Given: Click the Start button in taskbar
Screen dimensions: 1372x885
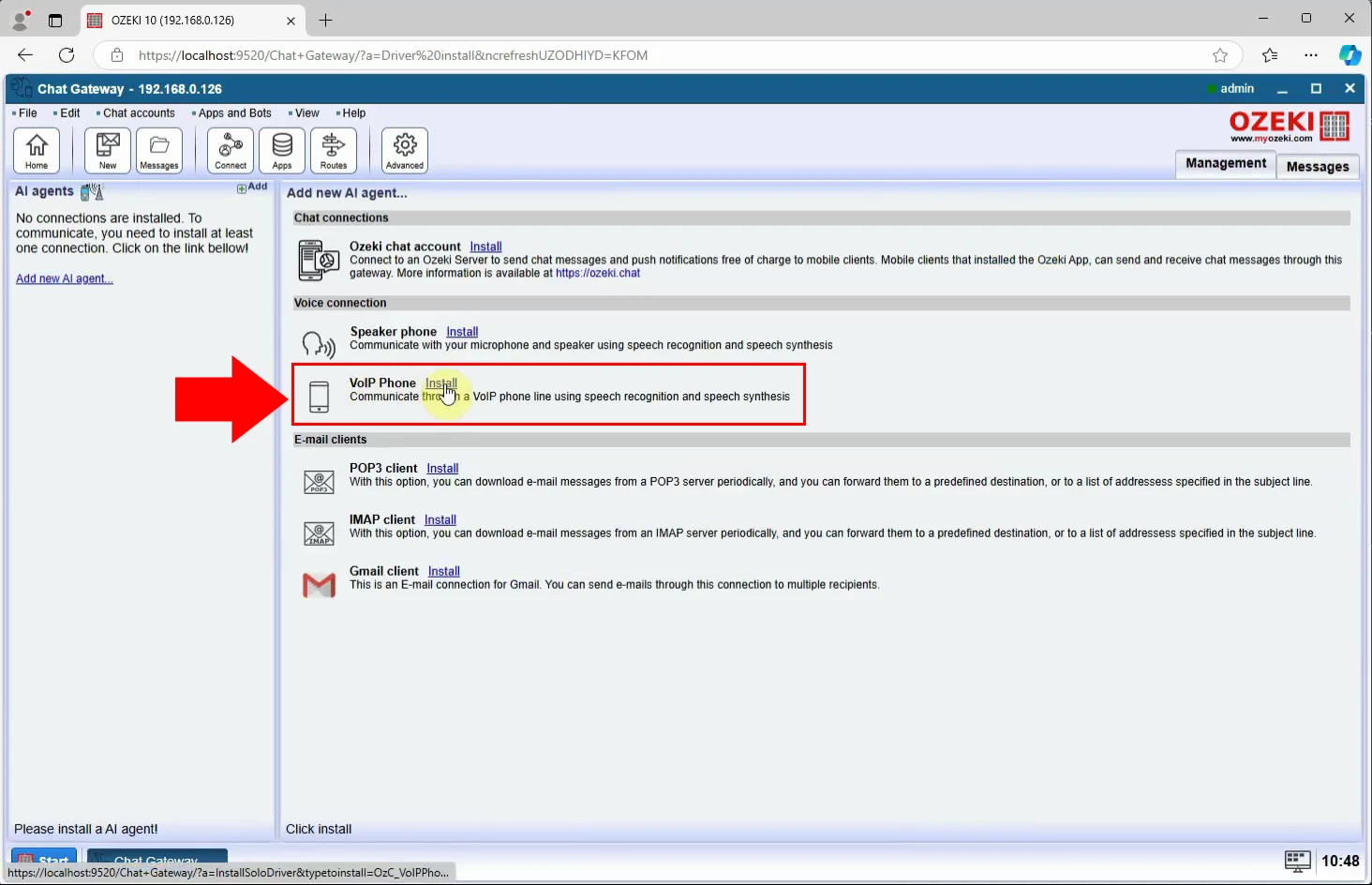Looking at the screenshot, I should point(44,858).
